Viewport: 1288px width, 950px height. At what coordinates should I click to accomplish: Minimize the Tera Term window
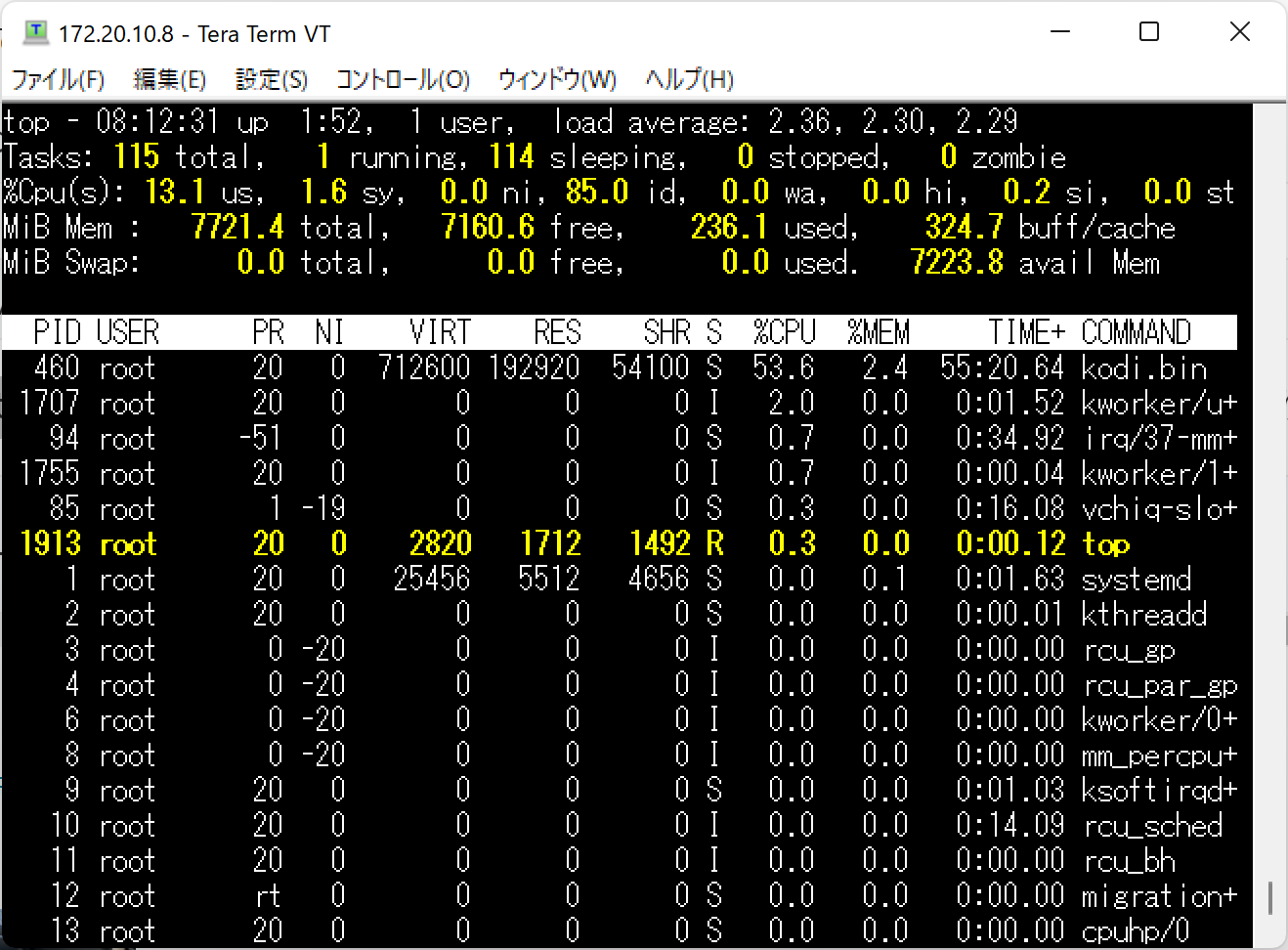pos(1060,32)
